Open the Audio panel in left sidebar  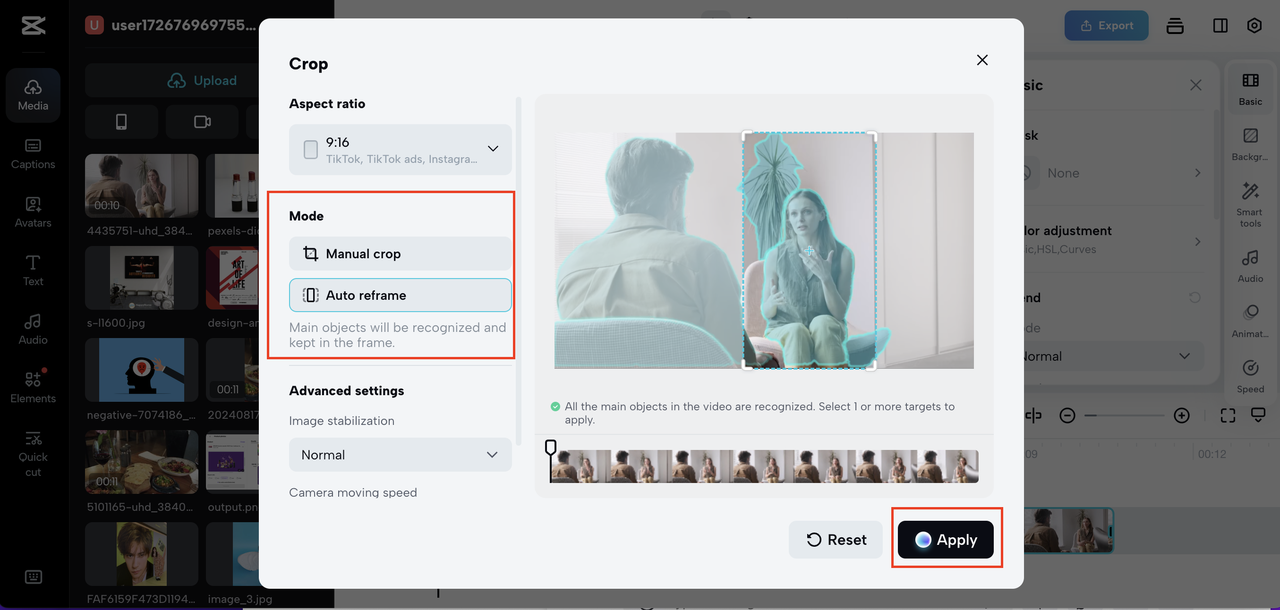pos(33,329)
